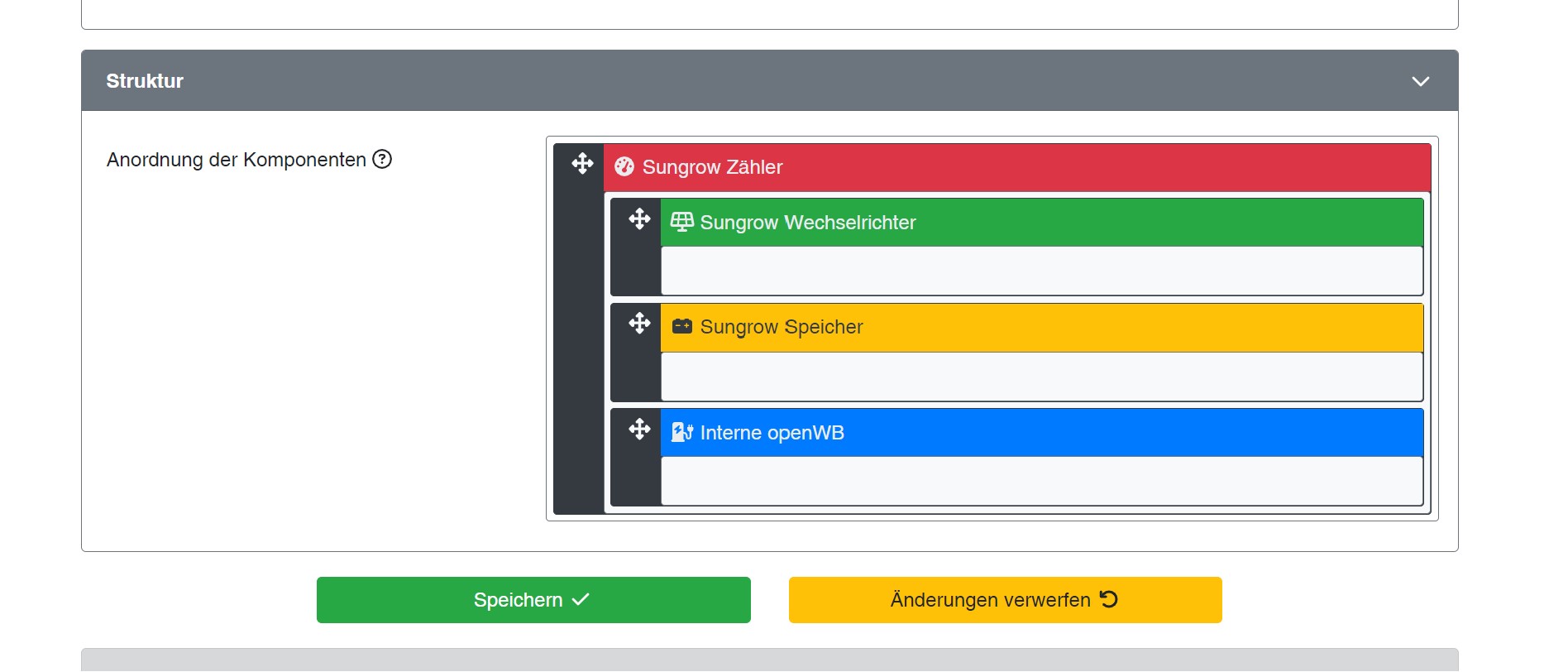Click the battery icon on Sungrow Speicher
1568x672 pixels.
[x=681, y=326]
